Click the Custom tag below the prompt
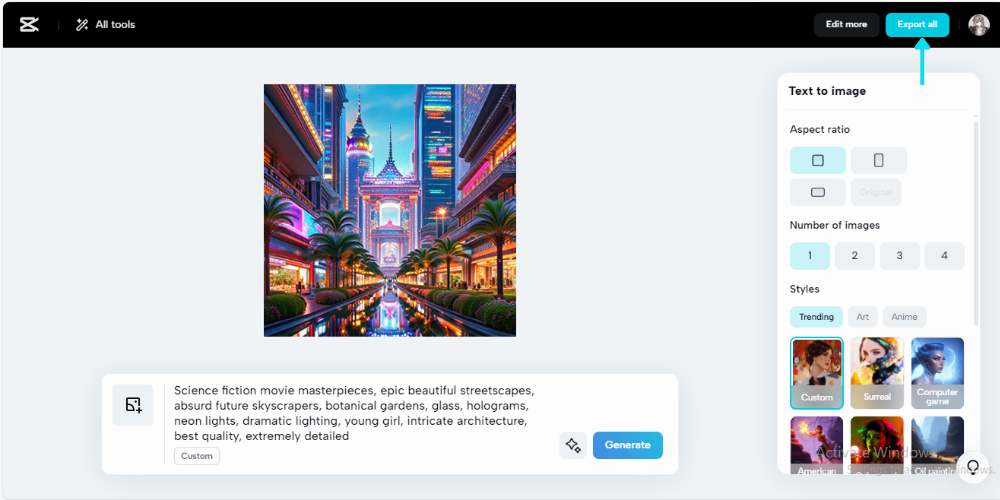This screenshot has height=500, width=1000. click(197, 456)
